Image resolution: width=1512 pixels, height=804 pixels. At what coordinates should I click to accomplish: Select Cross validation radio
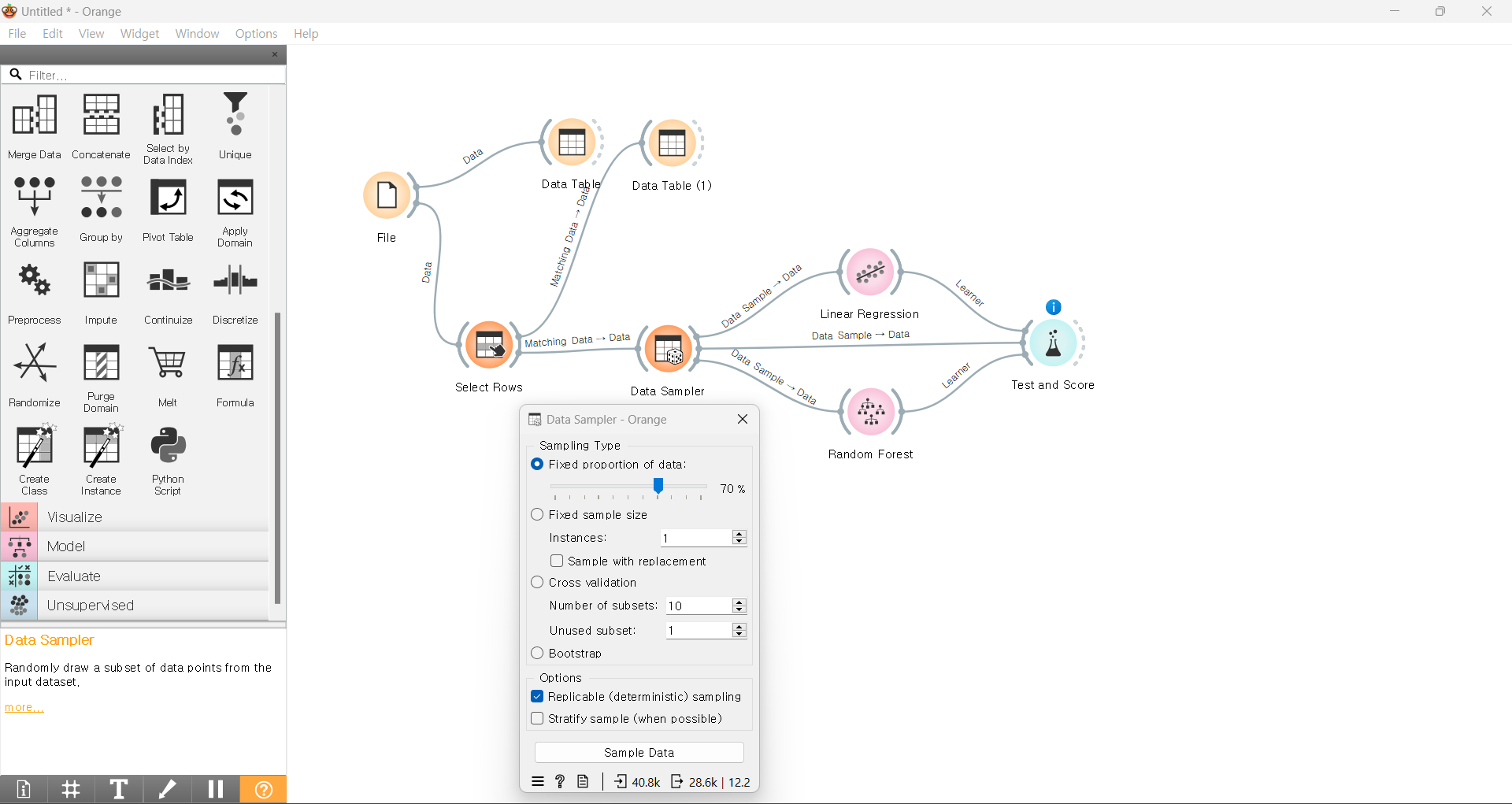(x=537, y=583)
